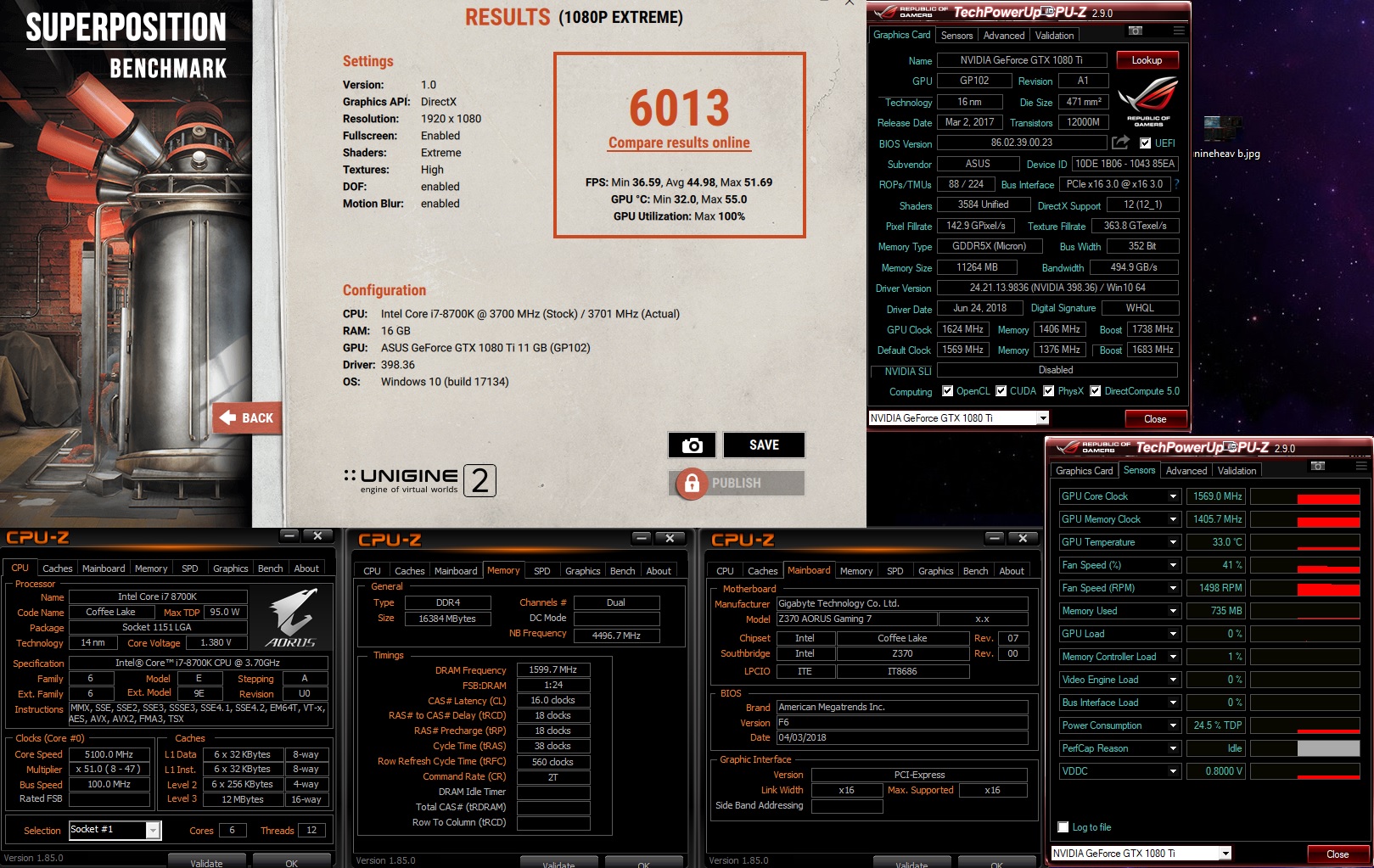Expand the PerfCap Reason sensor dropdown
This screenshot has width=1374, height=868.
(x=1173, y=748)
